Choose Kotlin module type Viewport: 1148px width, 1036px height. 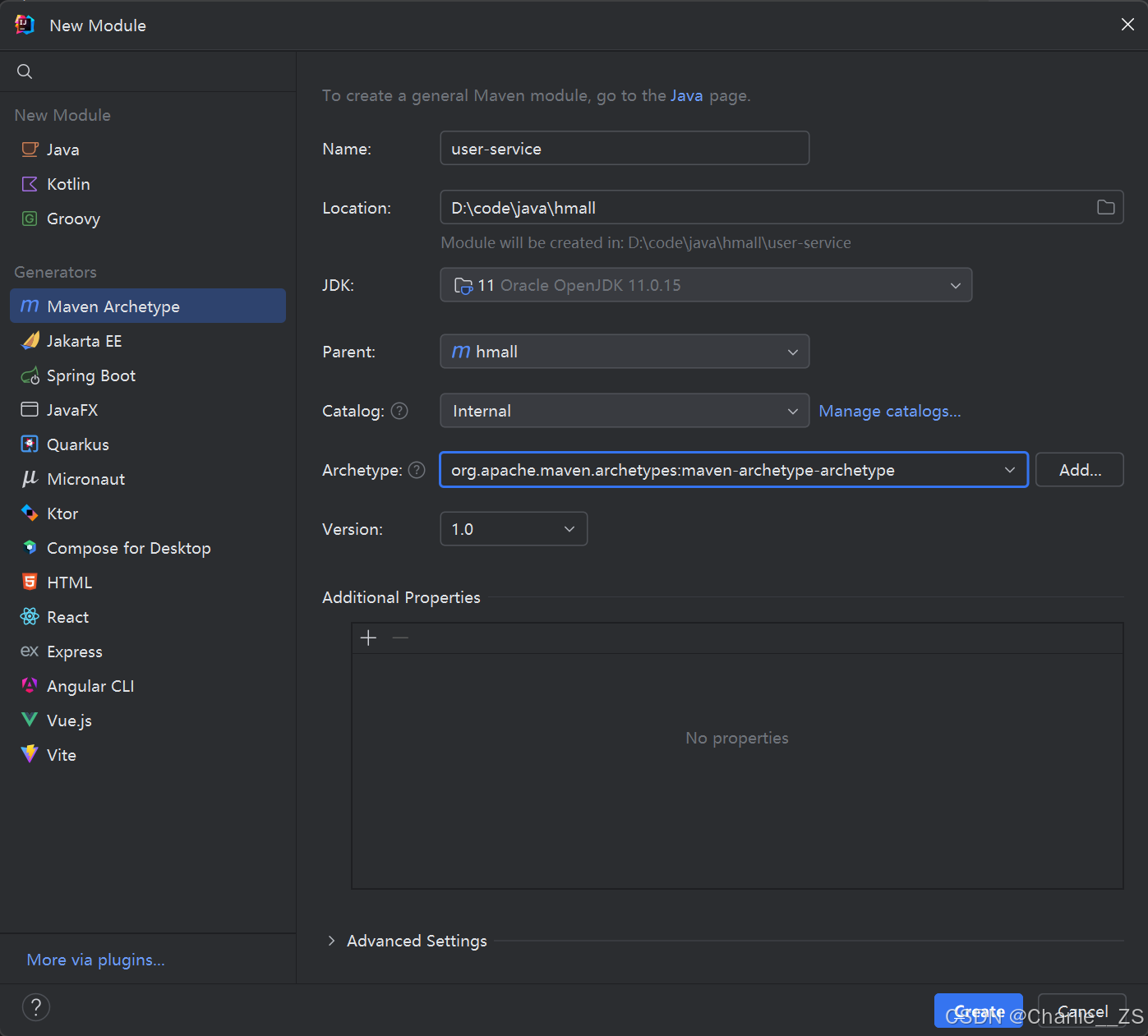(x=148, y=184)
